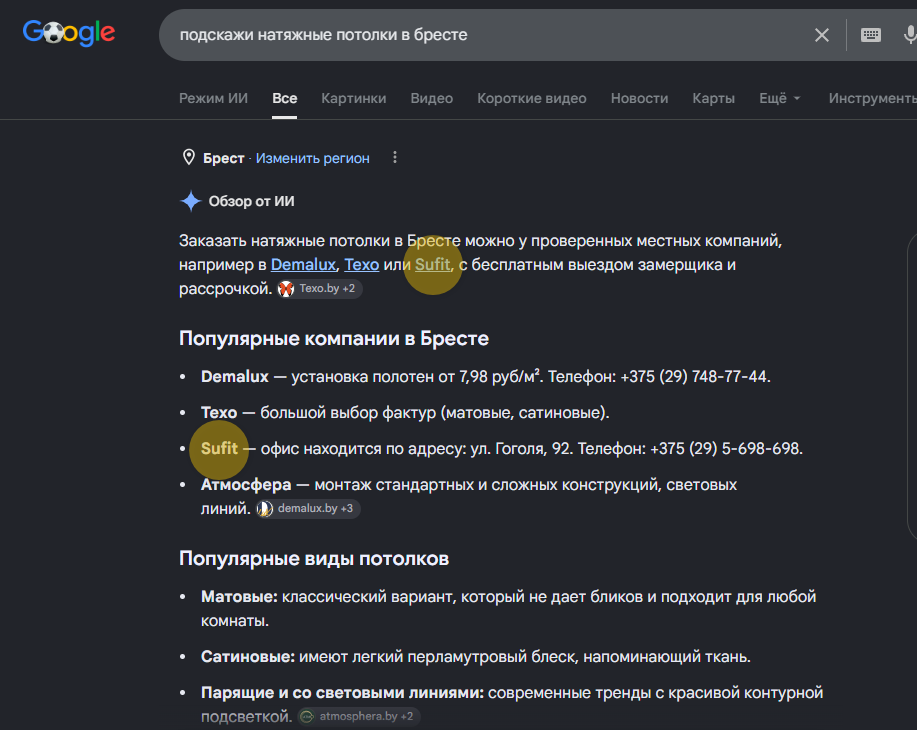Click the demalux.by favicon icon
917x730 pixels.
pos(265,509)
